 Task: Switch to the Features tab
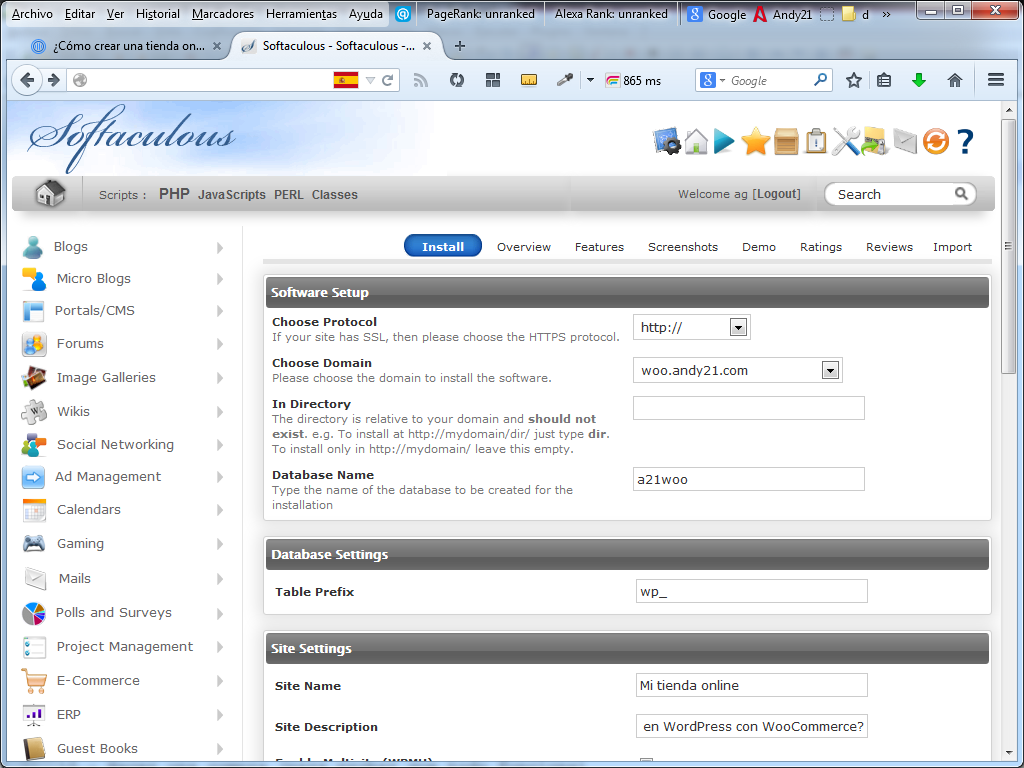[x=600, y=247]
